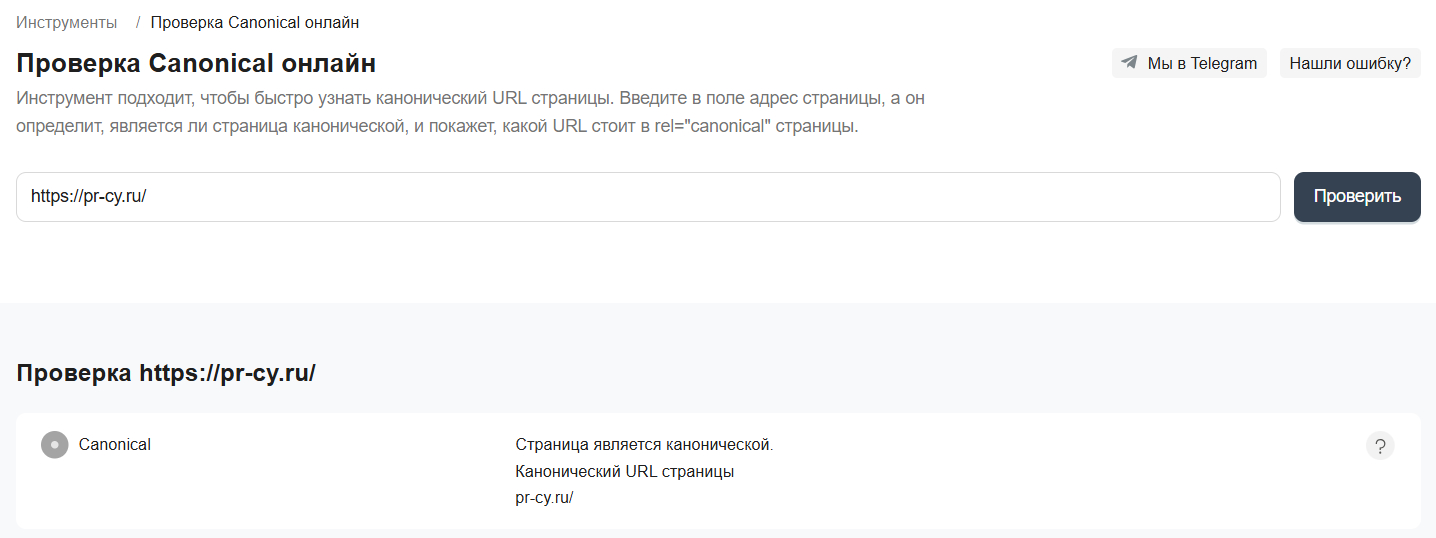Click the Проверка Canonical онлайн breadcrumb item
Screen dimensions: 1436x538
tap(255, 22)
